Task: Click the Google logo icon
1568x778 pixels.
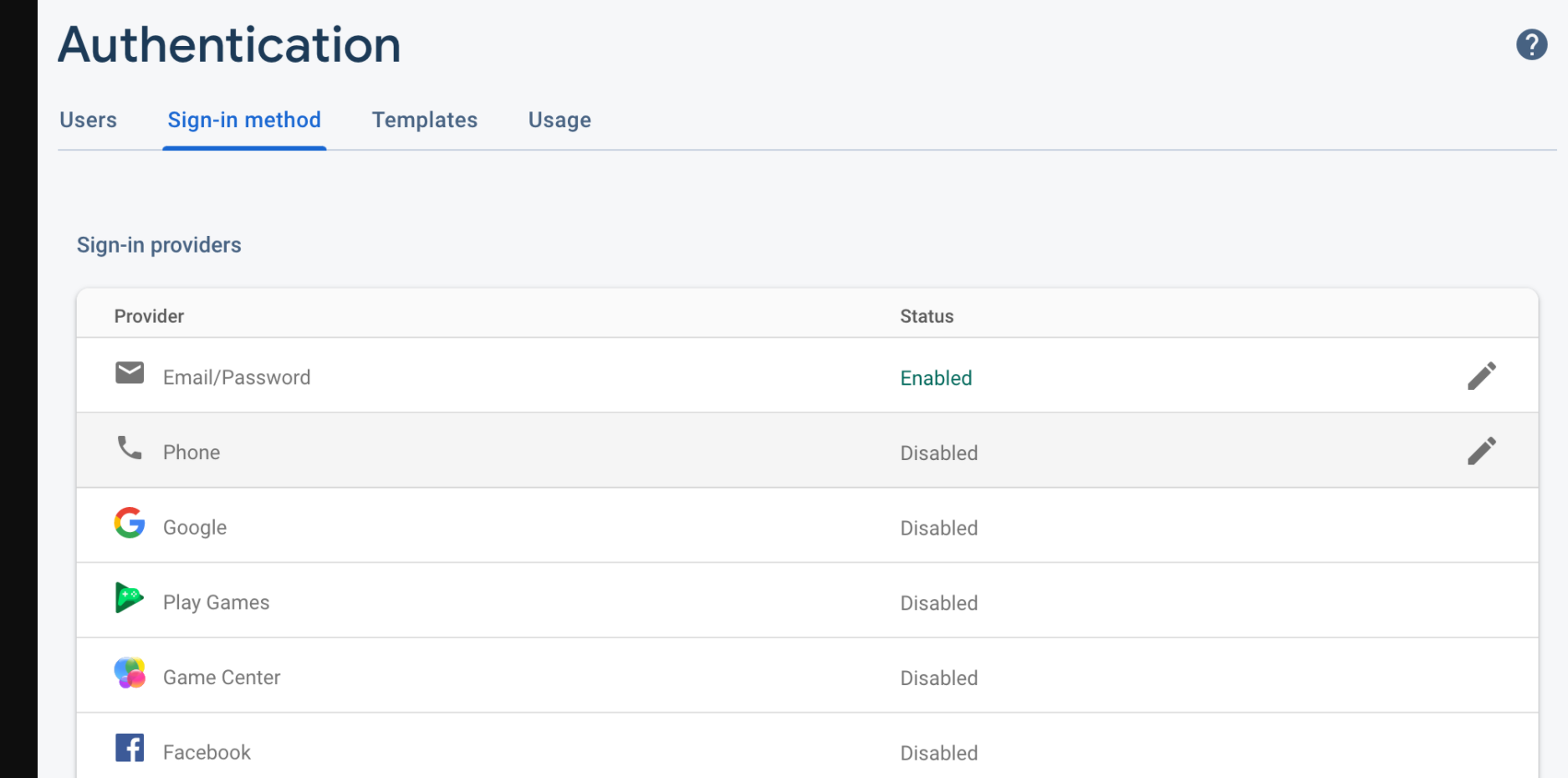Action: click(130, 523)
